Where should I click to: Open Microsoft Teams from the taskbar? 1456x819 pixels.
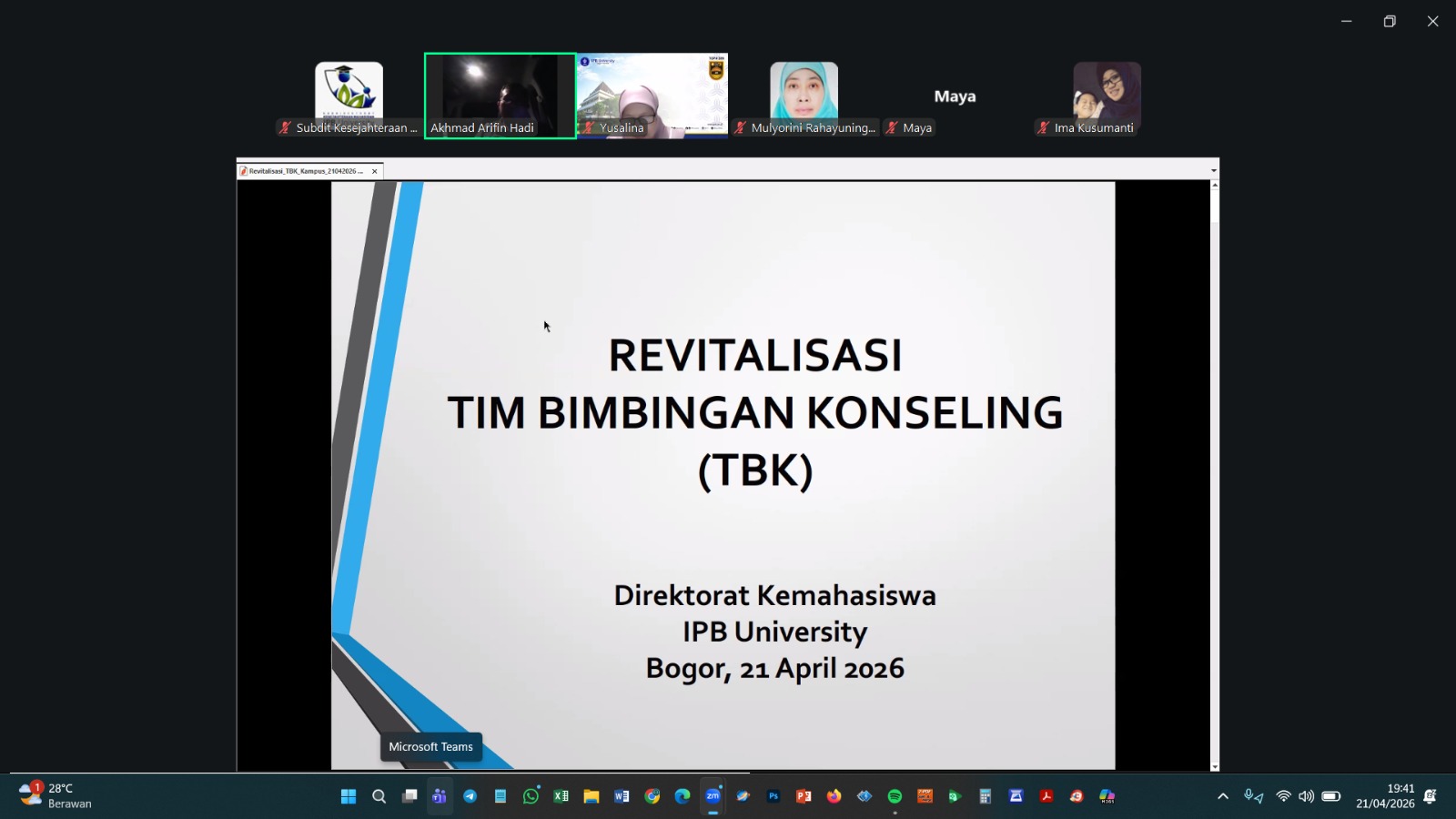pyautogui.click(x=440, y=796)
